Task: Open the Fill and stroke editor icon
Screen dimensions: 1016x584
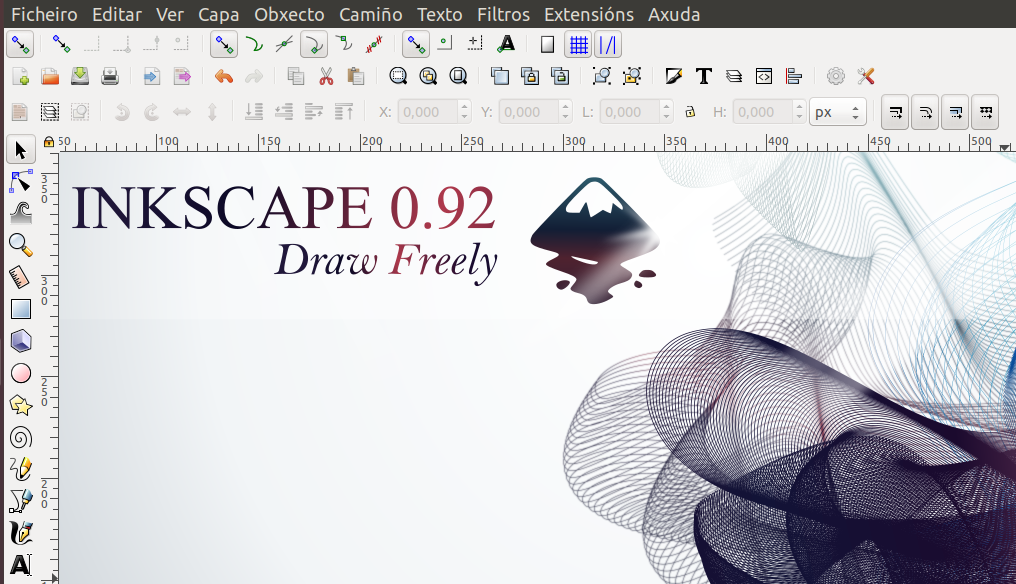Action: [671, 76]
